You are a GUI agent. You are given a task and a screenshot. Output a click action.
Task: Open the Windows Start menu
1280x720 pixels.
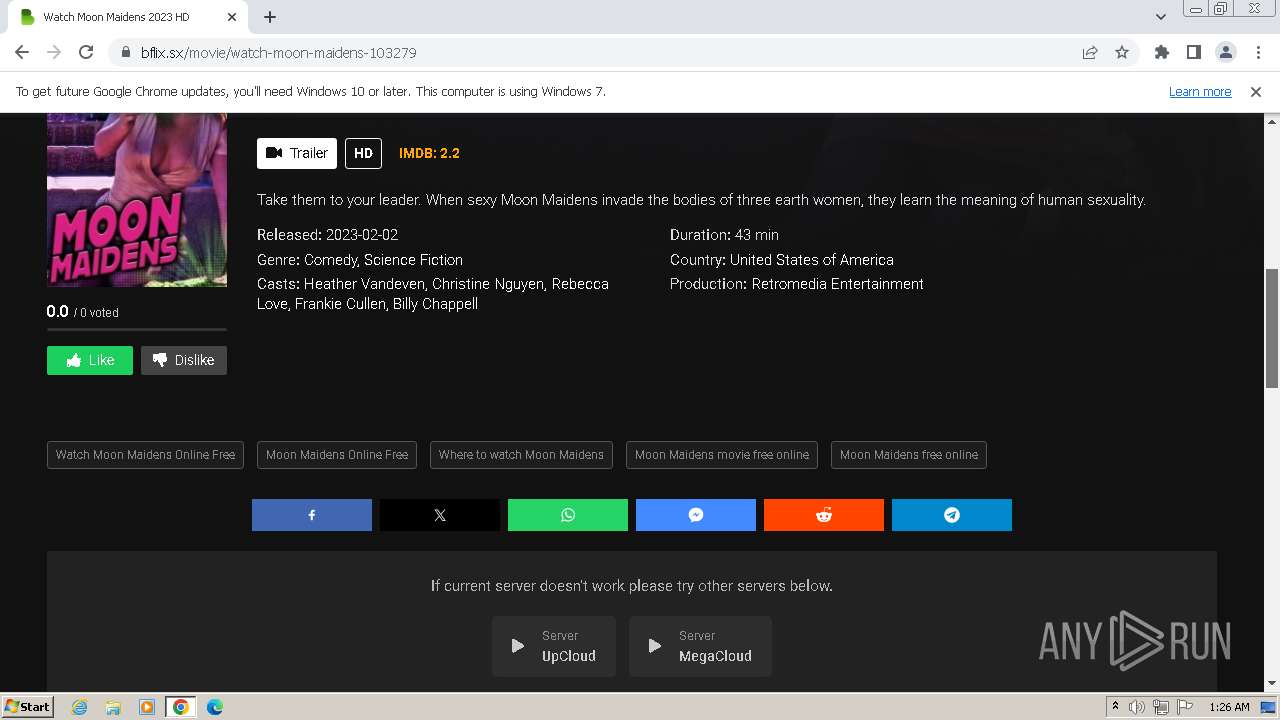pyautogui.click(x=28, y=707)
